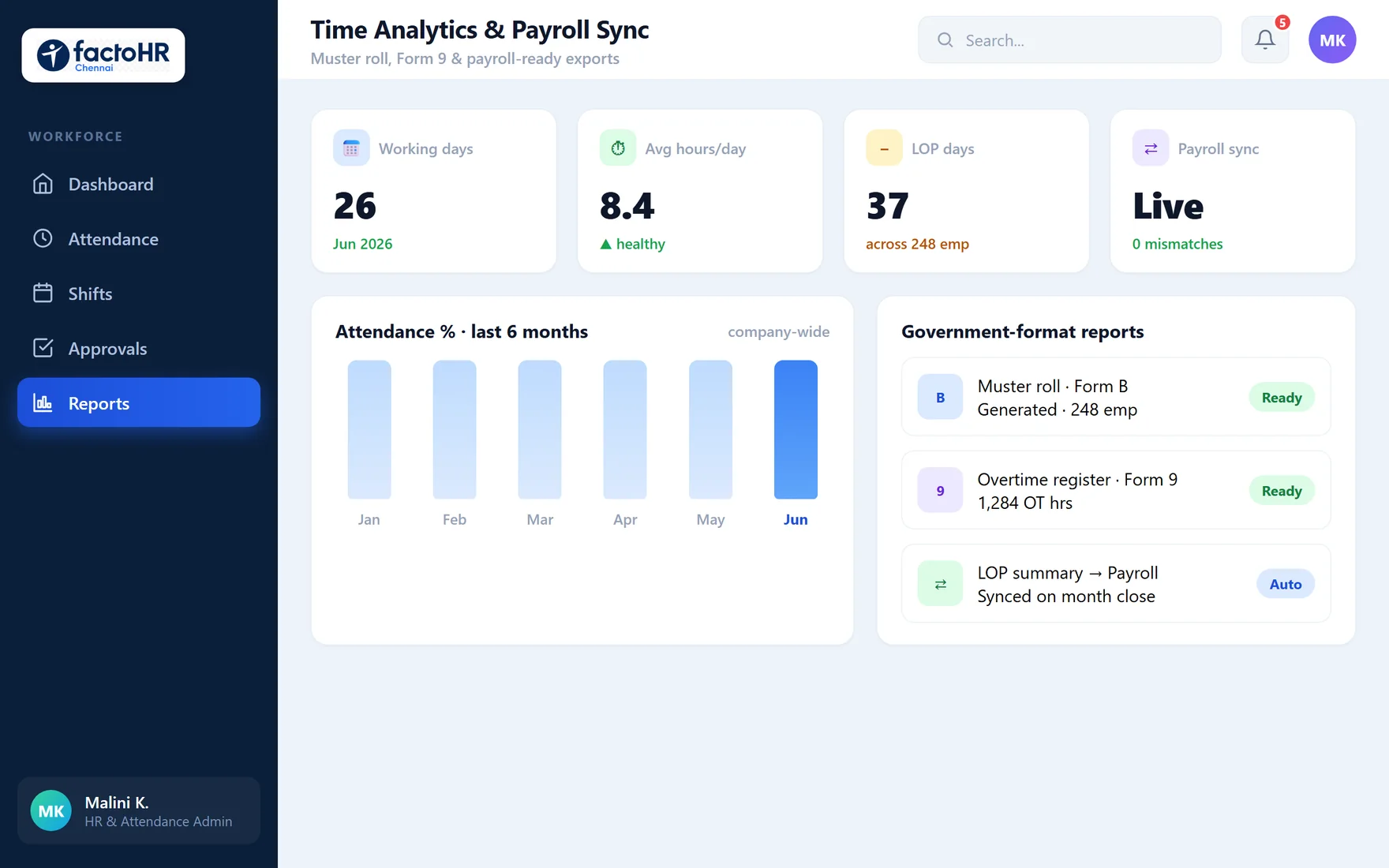Click the Form B report icon
Image resolution: width=1389 pixels, height=868 pixels.
click(x=940, y=397)
